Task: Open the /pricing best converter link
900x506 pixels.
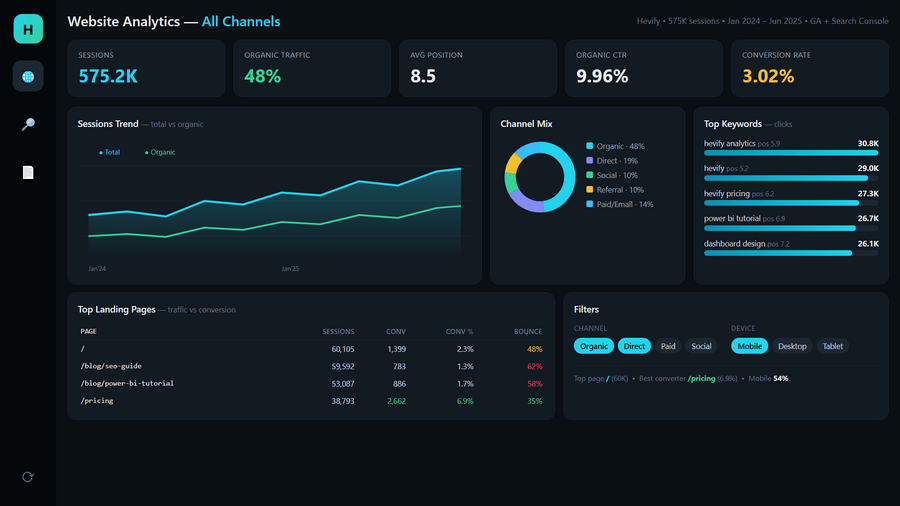Action: (x=701, y=379)
